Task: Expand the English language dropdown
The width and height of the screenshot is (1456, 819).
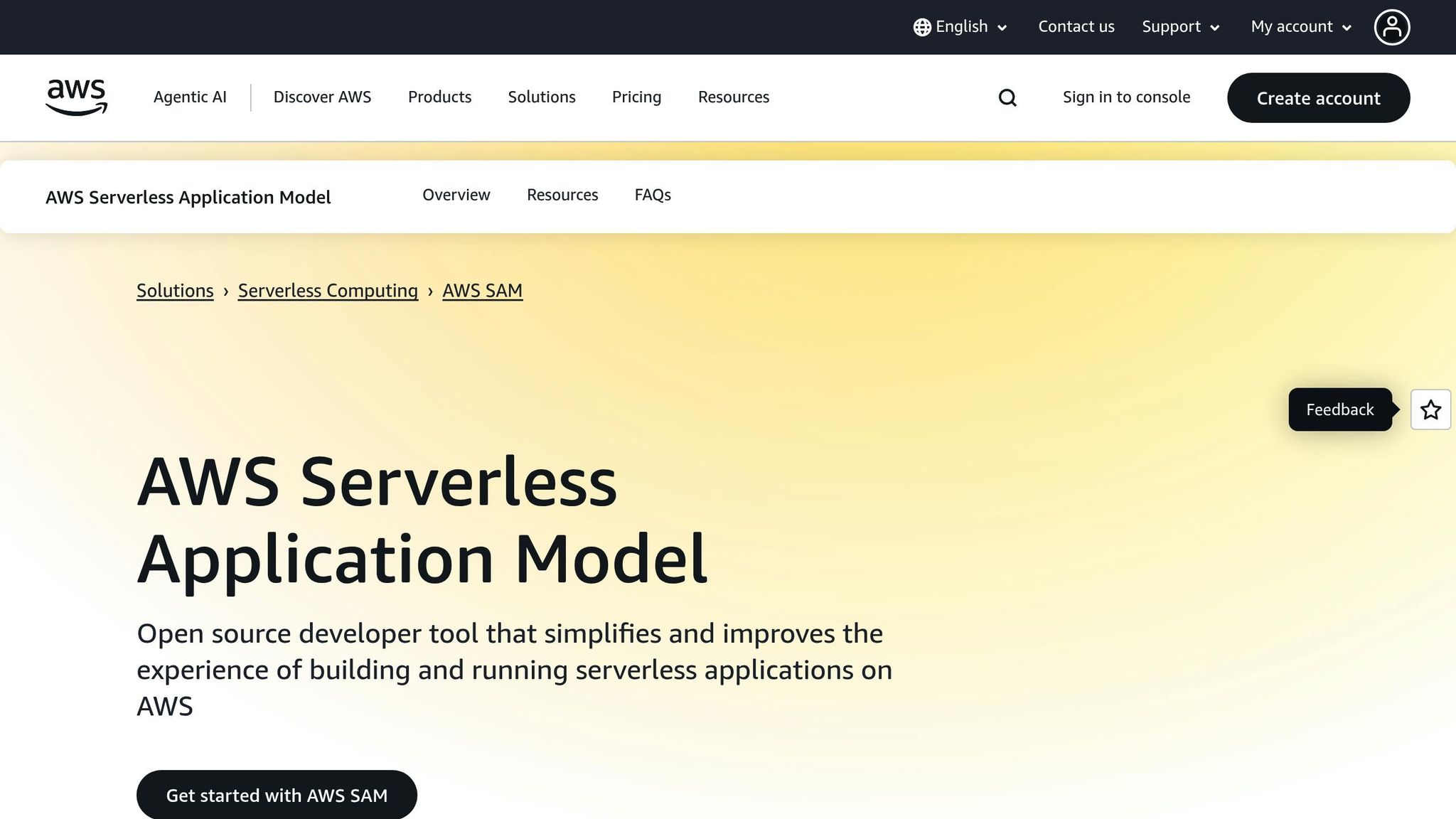Action: pos(960,27)
